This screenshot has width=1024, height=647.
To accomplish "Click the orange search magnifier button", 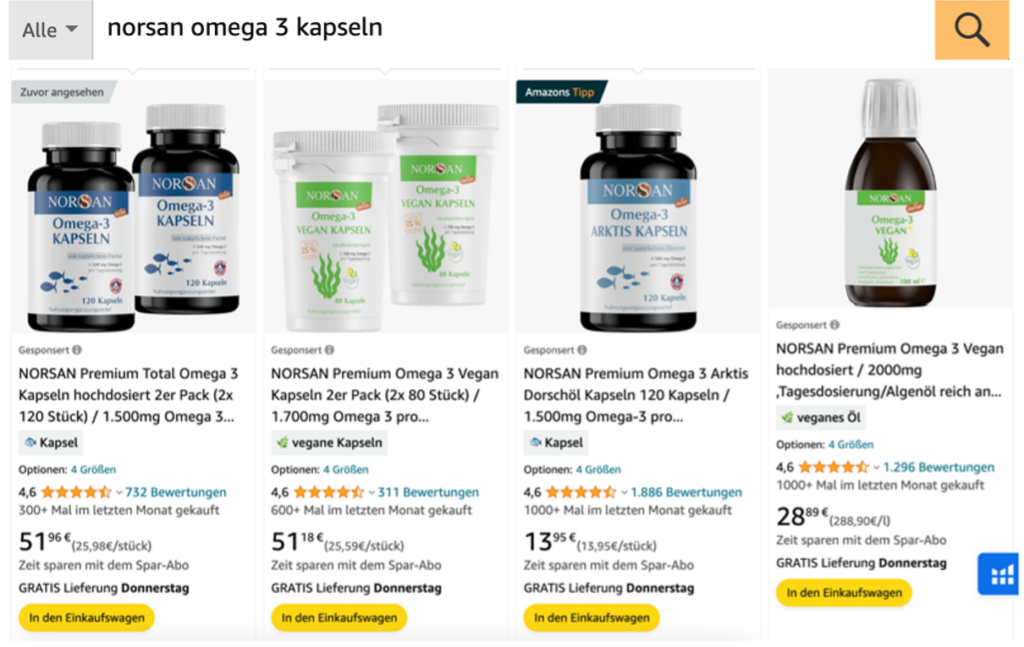I will pos(972,30).
